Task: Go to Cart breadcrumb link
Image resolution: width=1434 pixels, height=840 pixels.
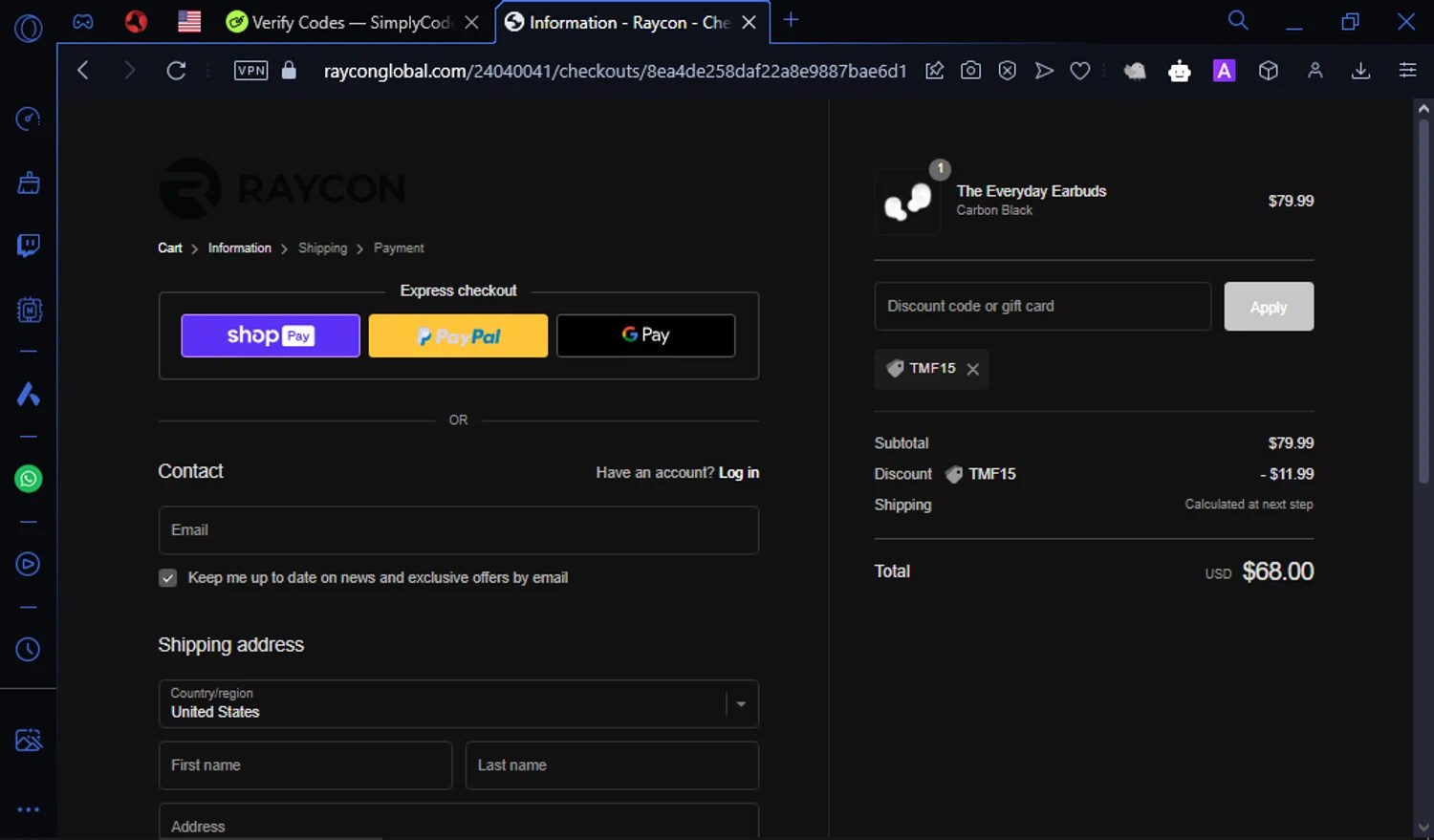Action: click(170, 248)
